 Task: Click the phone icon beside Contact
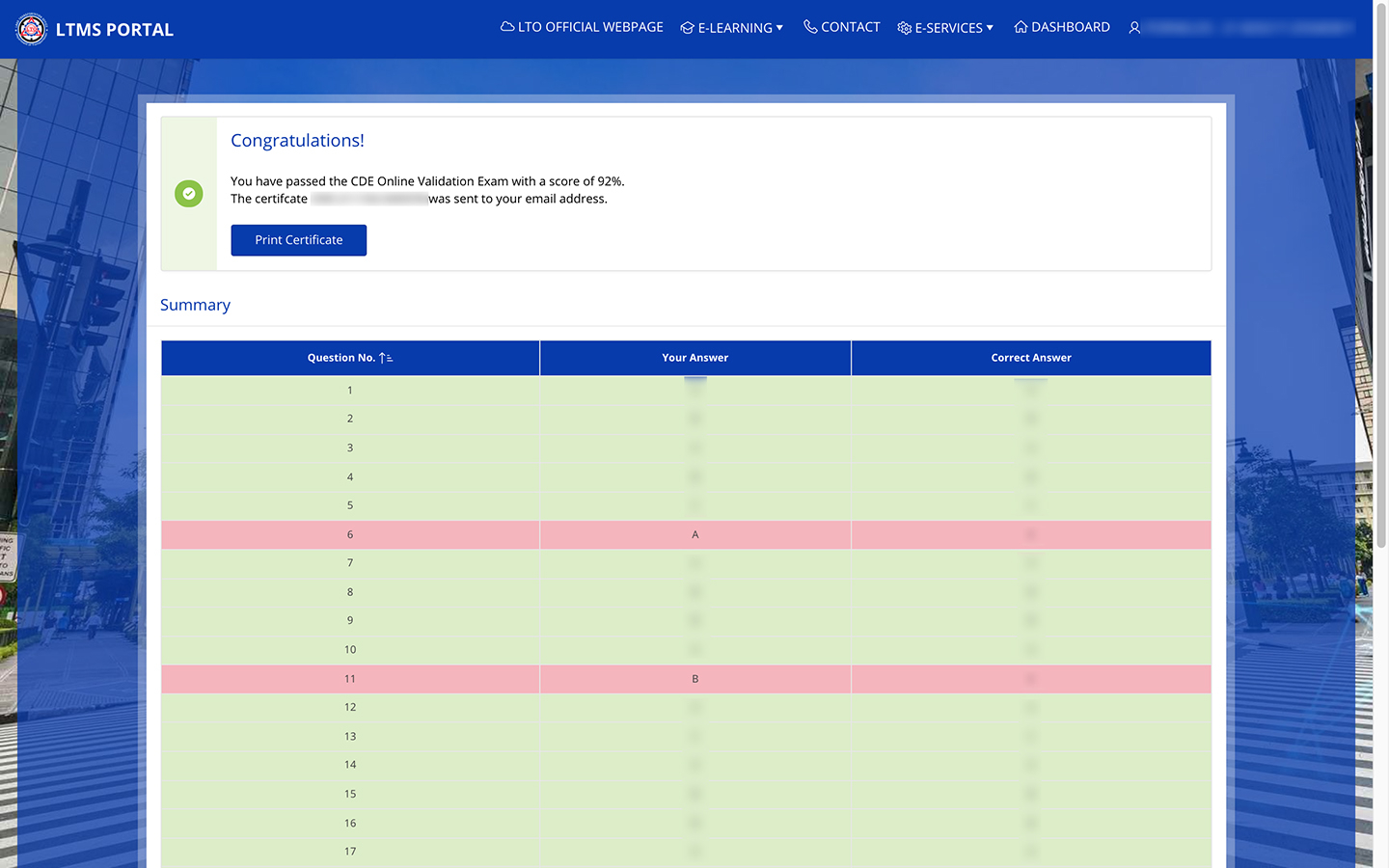pos(810,27)
